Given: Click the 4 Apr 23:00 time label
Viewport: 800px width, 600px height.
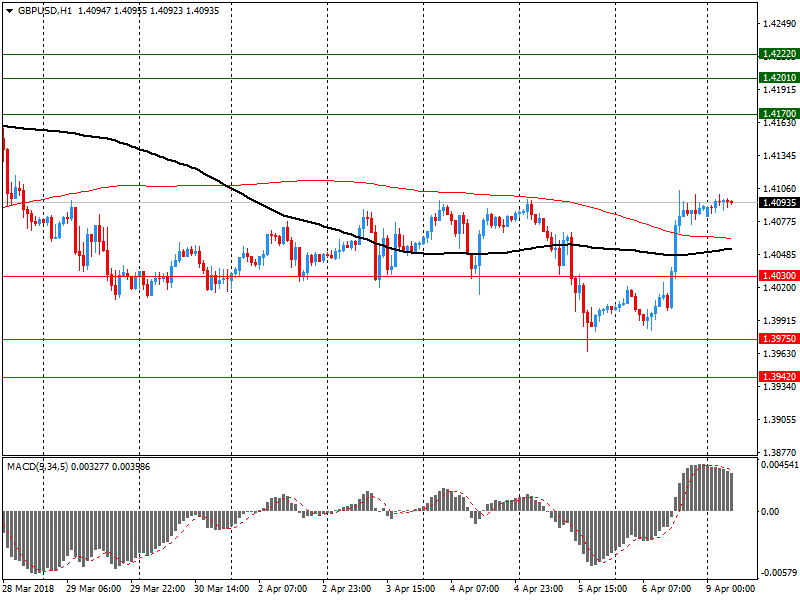Looking at the screenshot, I should coord(539,589).
